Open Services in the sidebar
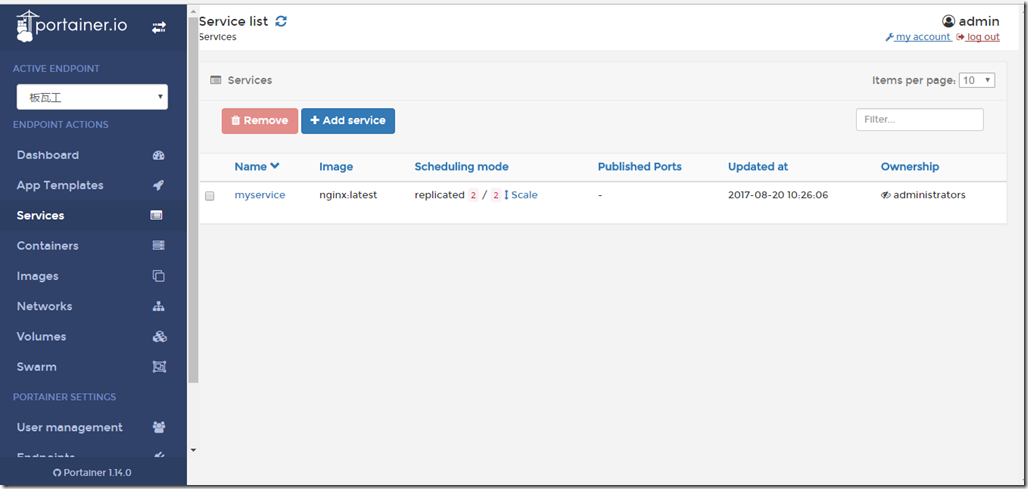1028x489 pixels. [41, 216]
